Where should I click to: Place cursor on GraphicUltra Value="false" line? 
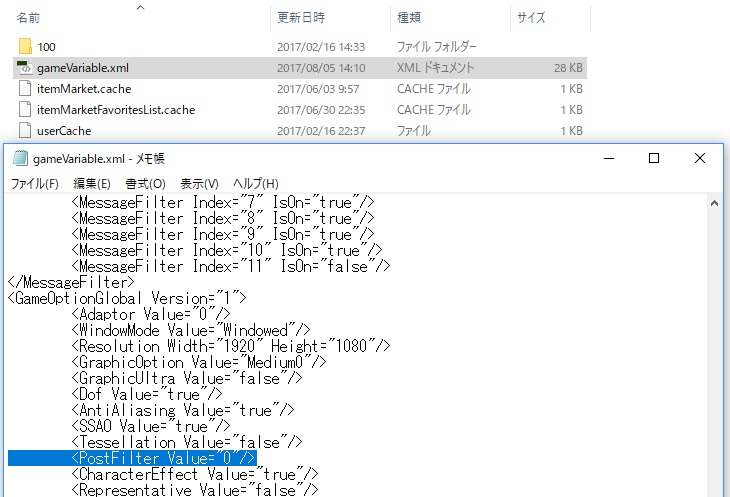(x=187, y=378)
